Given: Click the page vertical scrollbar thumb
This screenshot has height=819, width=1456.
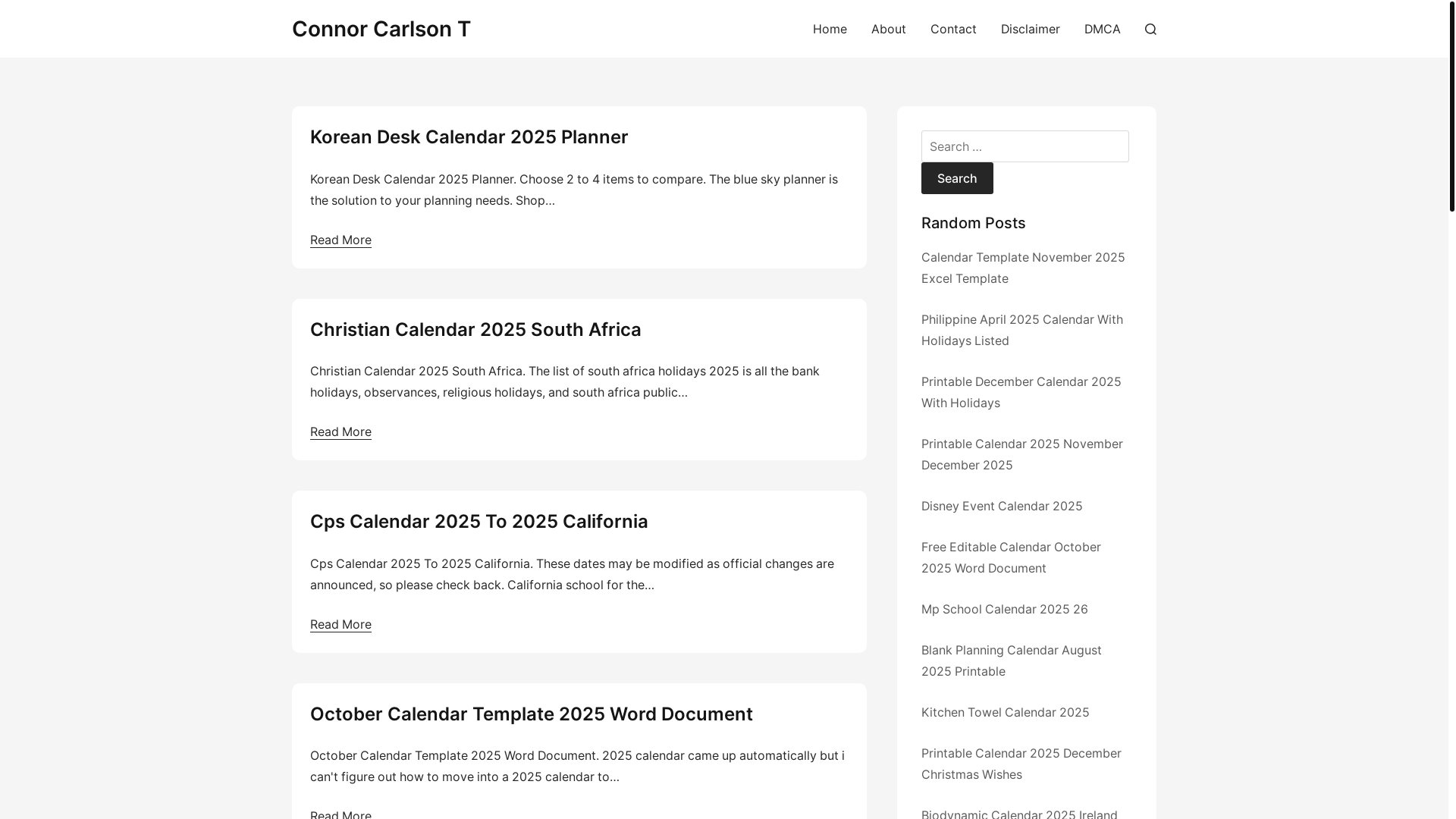Looking at the screenshot, I should [1451, 105].
